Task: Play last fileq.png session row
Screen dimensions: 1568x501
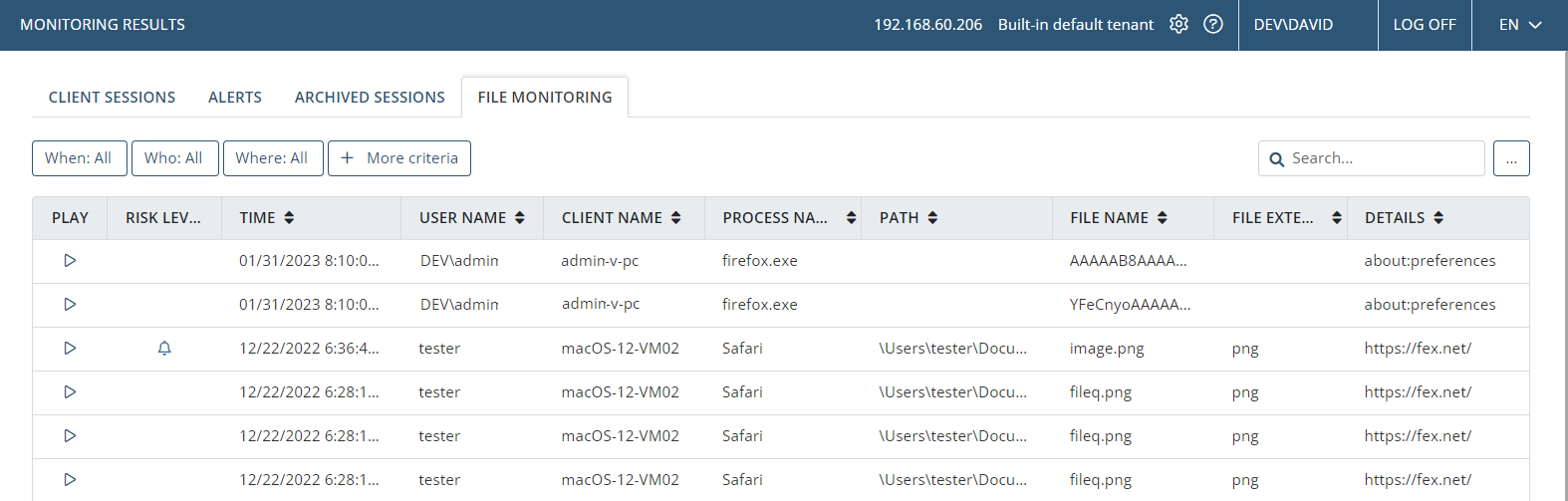Action: click(x=70, y=479)
